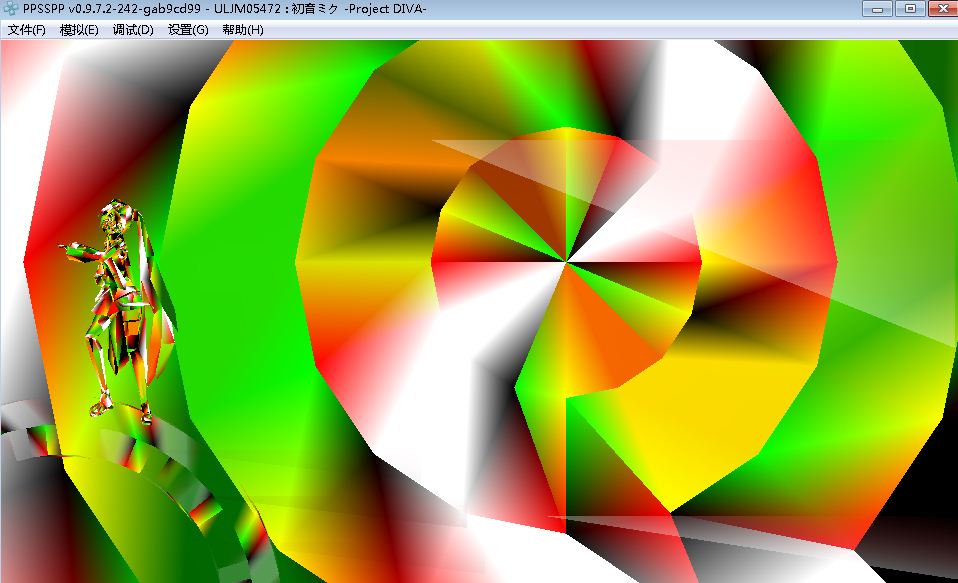The height and width of the screenshot is (583, 958).
Task: Click the center point of the radial fan
Action: [567, 262]
